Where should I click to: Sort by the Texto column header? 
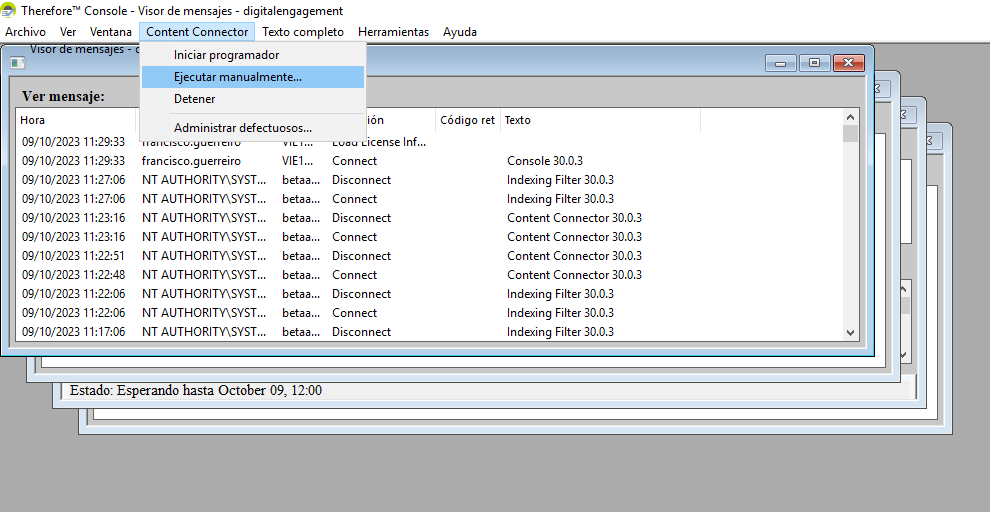click(x=600, y=120)
